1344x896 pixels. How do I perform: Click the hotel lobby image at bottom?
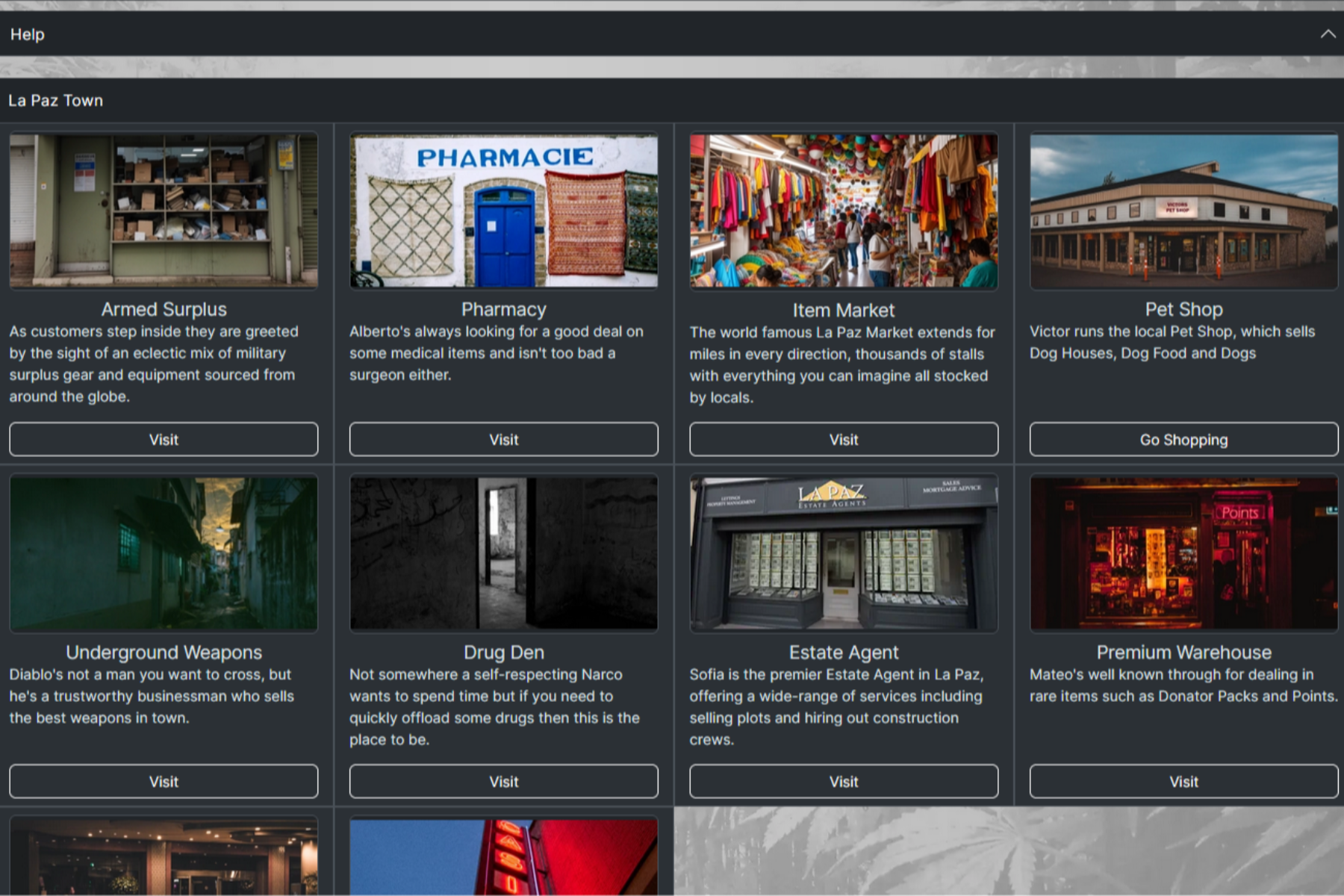tap(164, 856)
